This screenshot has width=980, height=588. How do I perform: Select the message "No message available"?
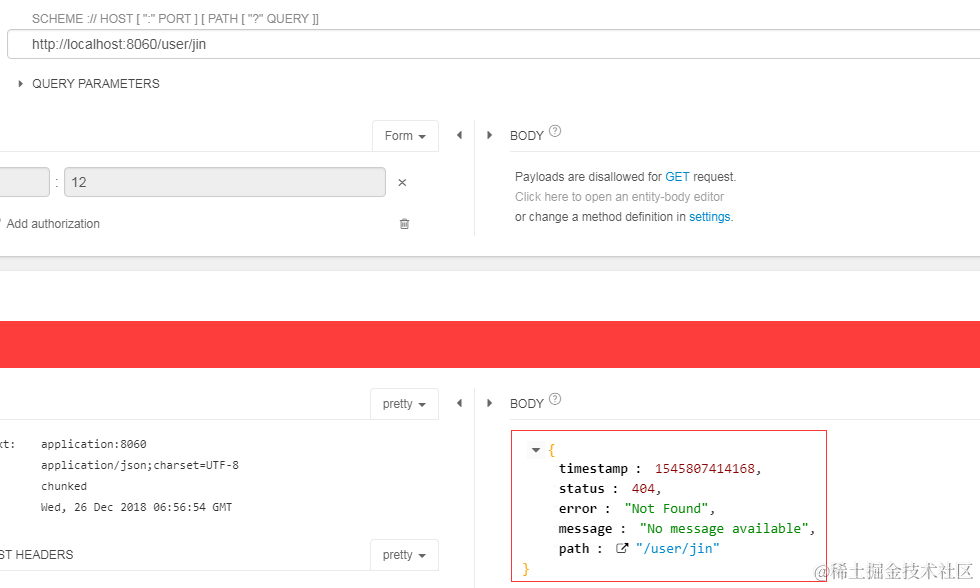pos(724,529)
